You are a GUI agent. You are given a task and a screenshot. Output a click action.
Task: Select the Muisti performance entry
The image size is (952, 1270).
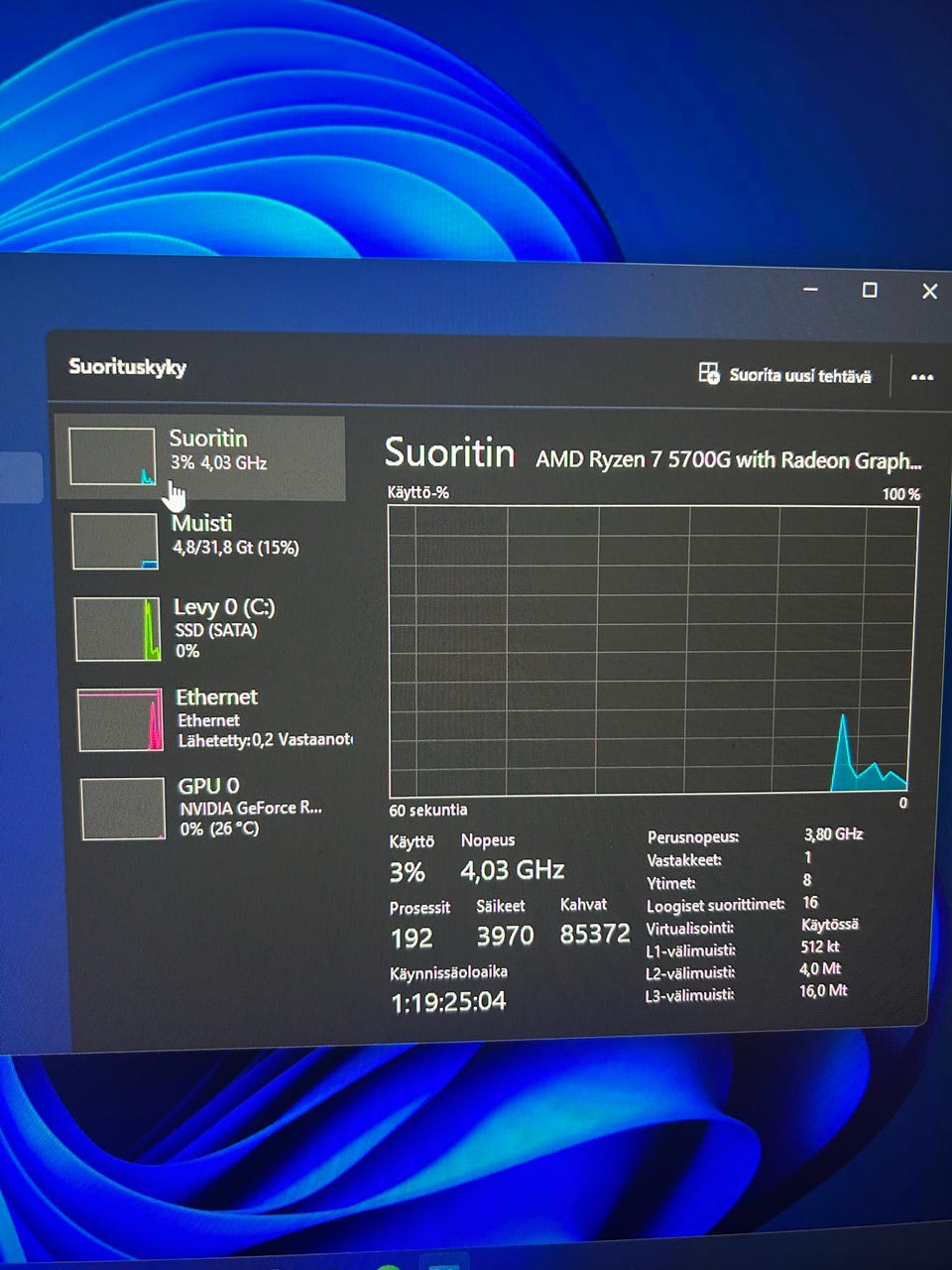coord(203,540)
